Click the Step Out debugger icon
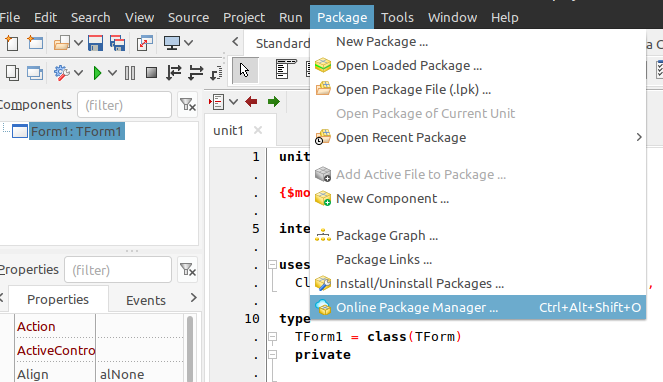 click(x=216, y=73)
